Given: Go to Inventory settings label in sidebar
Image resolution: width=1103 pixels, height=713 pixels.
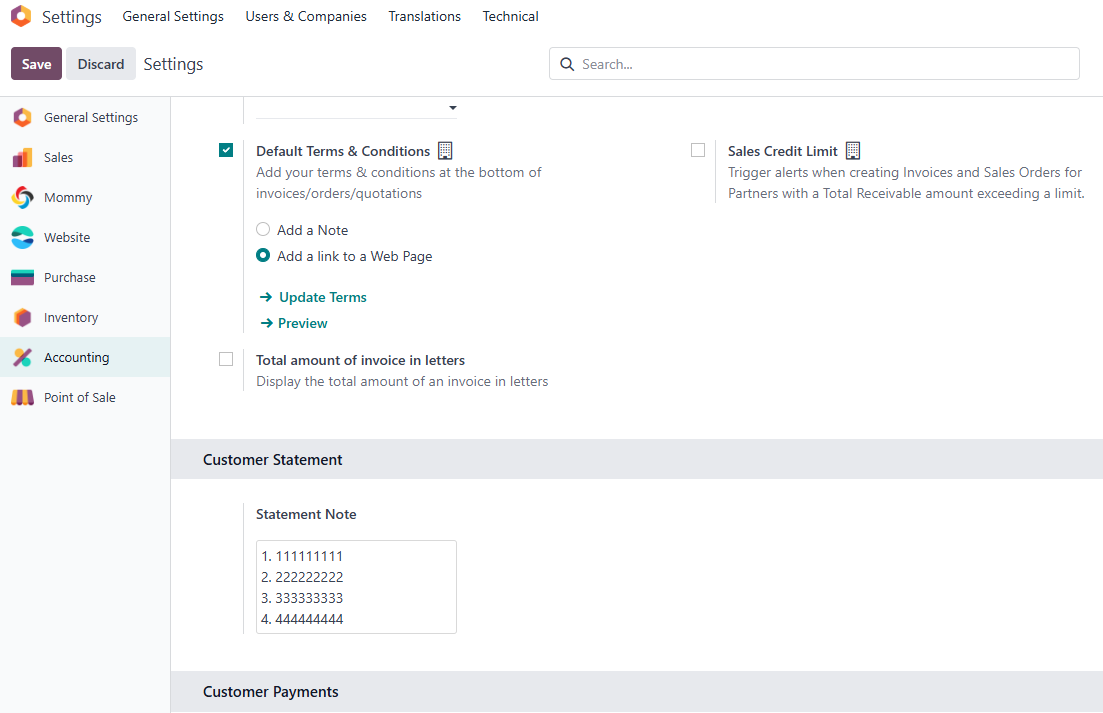Looking at the screenshot, I should pos(71,318).
